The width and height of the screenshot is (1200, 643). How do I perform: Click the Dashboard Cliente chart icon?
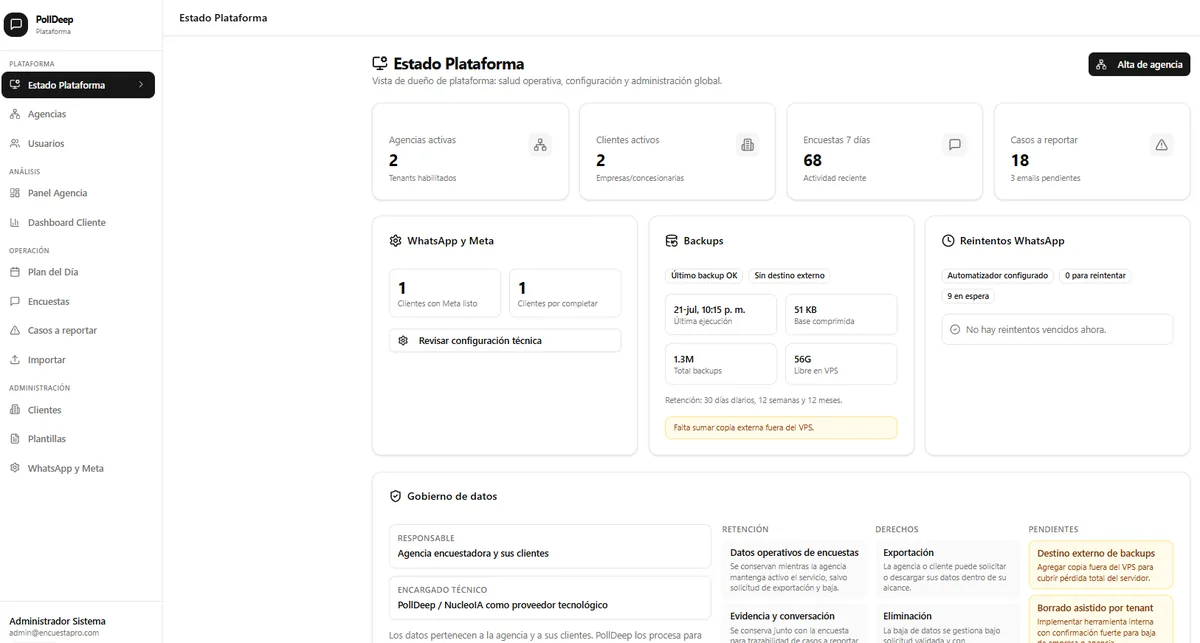[x=15, y=223]
